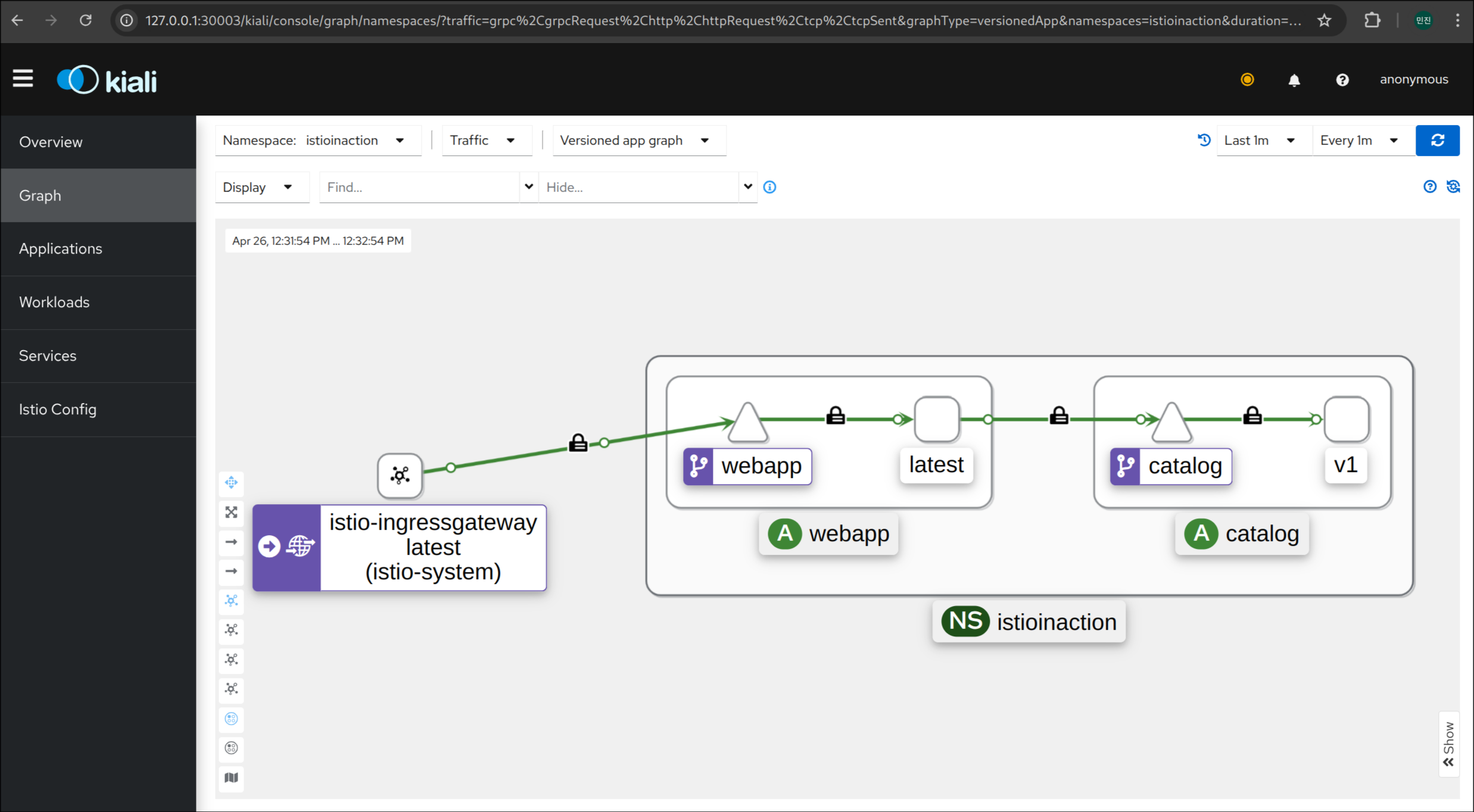Open the help menu in the header
The image size is (1474, 812).
[1342, 80]
